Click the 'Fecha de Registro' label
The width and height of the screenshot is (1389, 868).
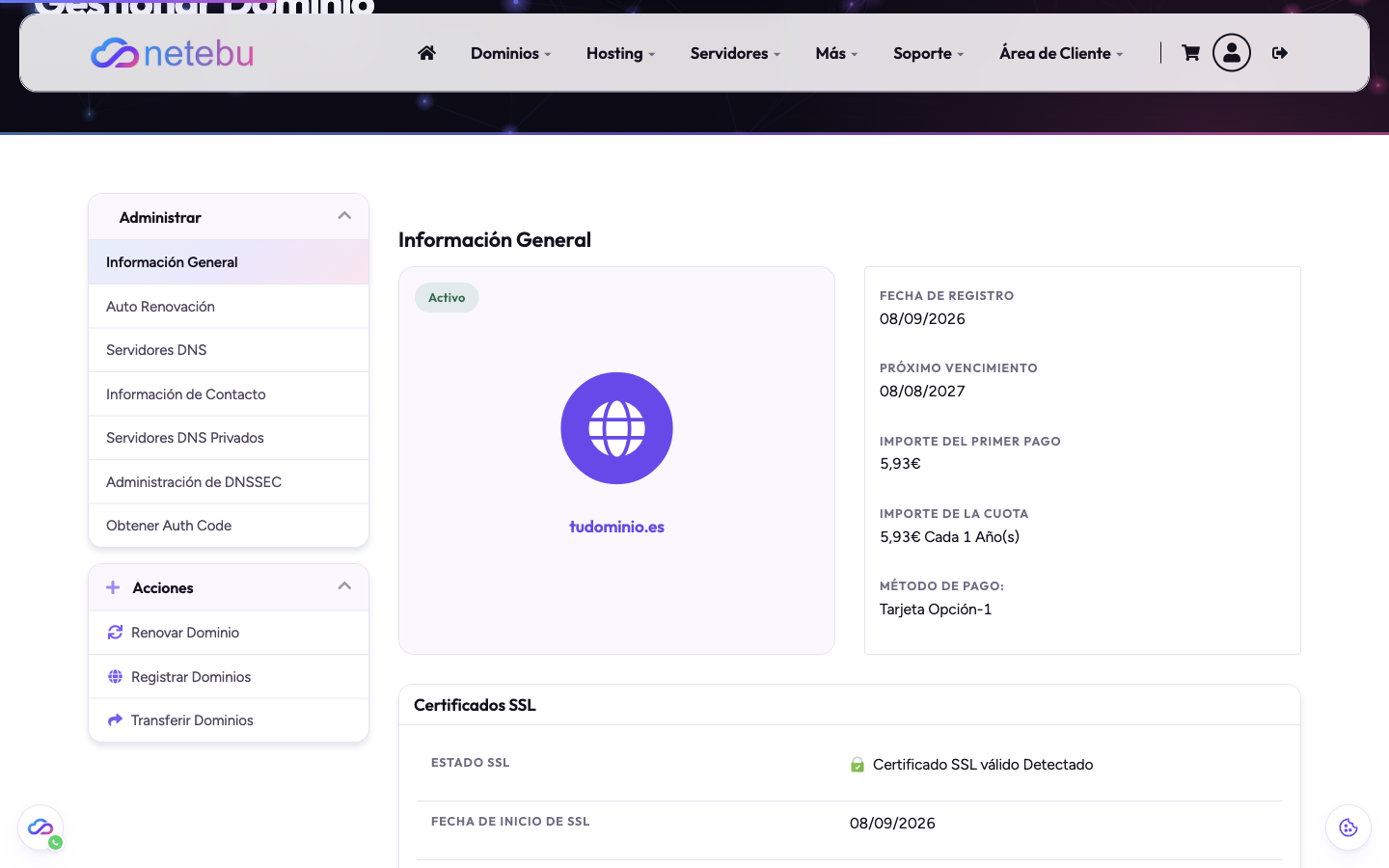click(946, 296)
